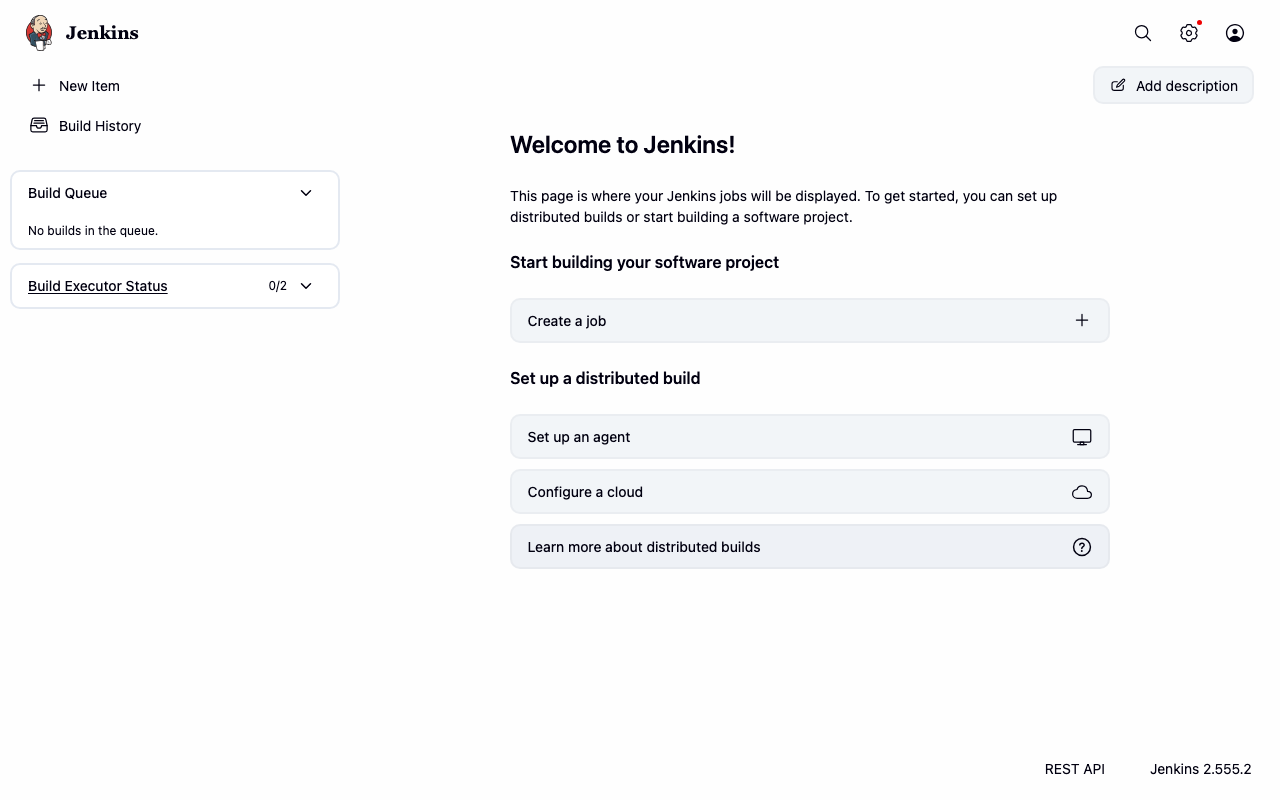The width and height of the screenshot is (1280, 800).
Task: Click the Create a job button
Action: 810,320
